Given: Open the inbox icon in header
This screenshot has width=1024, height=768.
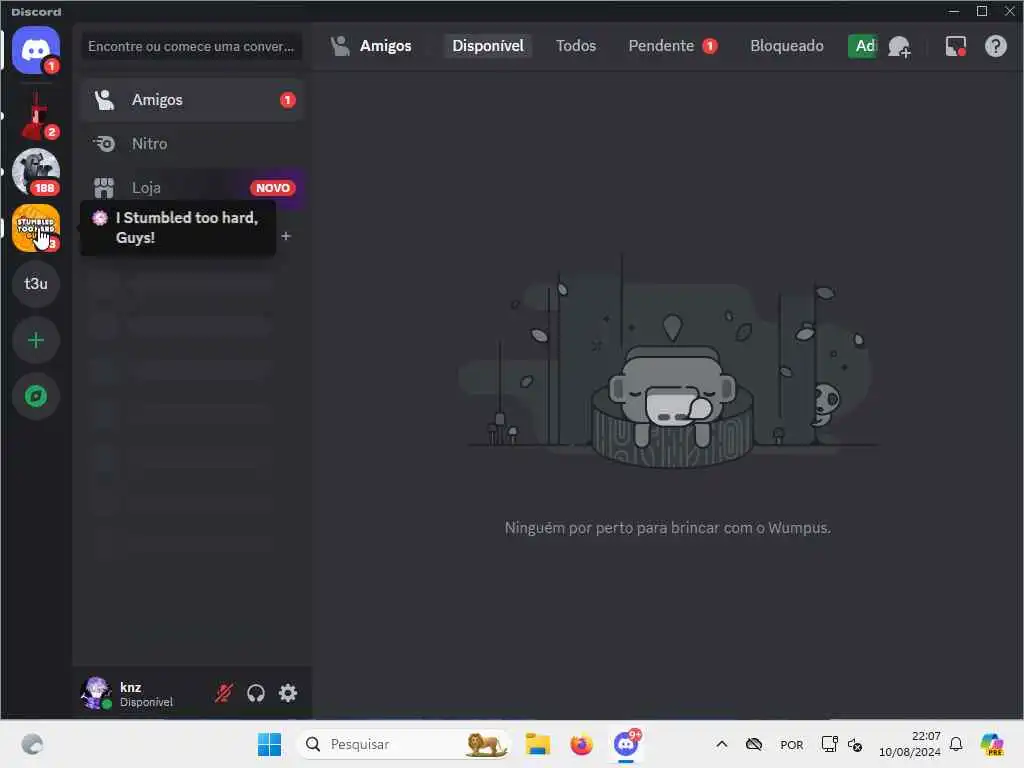Looking at the screenshot, I should [955, 46].
